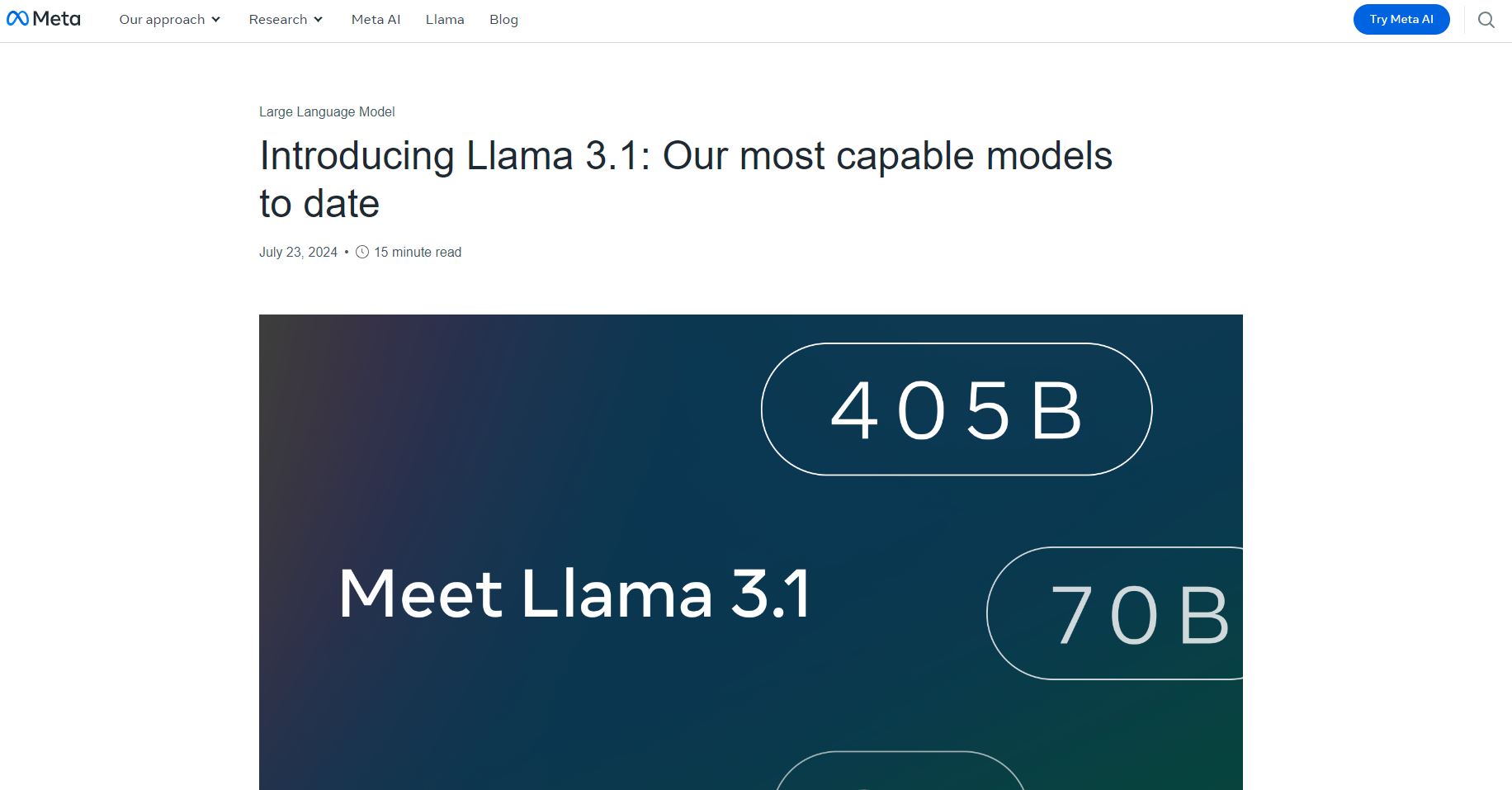Open the Large Language Model category link
Viewport: 1512px width, 790px height.
click(327, 111)
